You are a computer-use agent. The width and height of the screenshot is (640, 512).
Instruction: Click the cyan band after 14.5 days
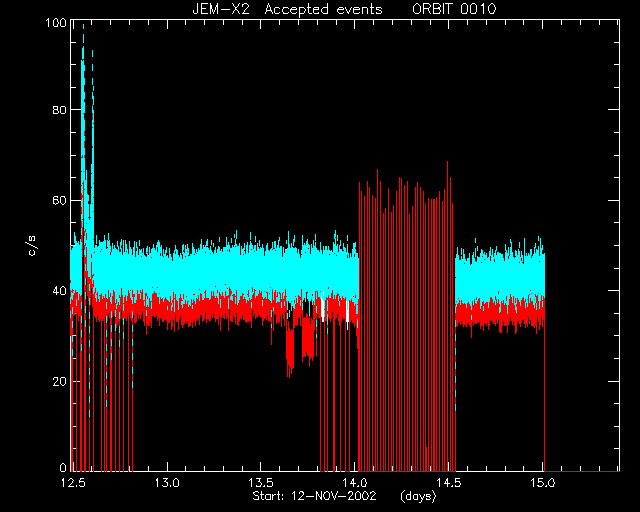coord(500,278)
